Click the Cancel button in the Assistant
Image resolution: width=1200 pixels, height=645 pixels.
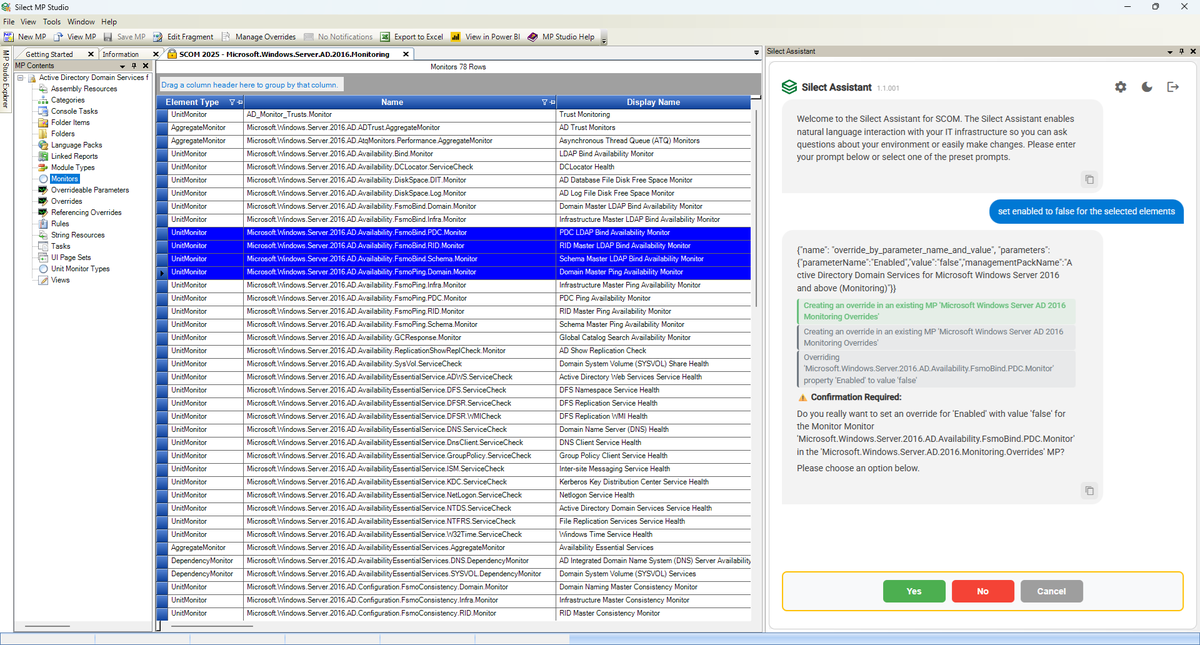1051,591
